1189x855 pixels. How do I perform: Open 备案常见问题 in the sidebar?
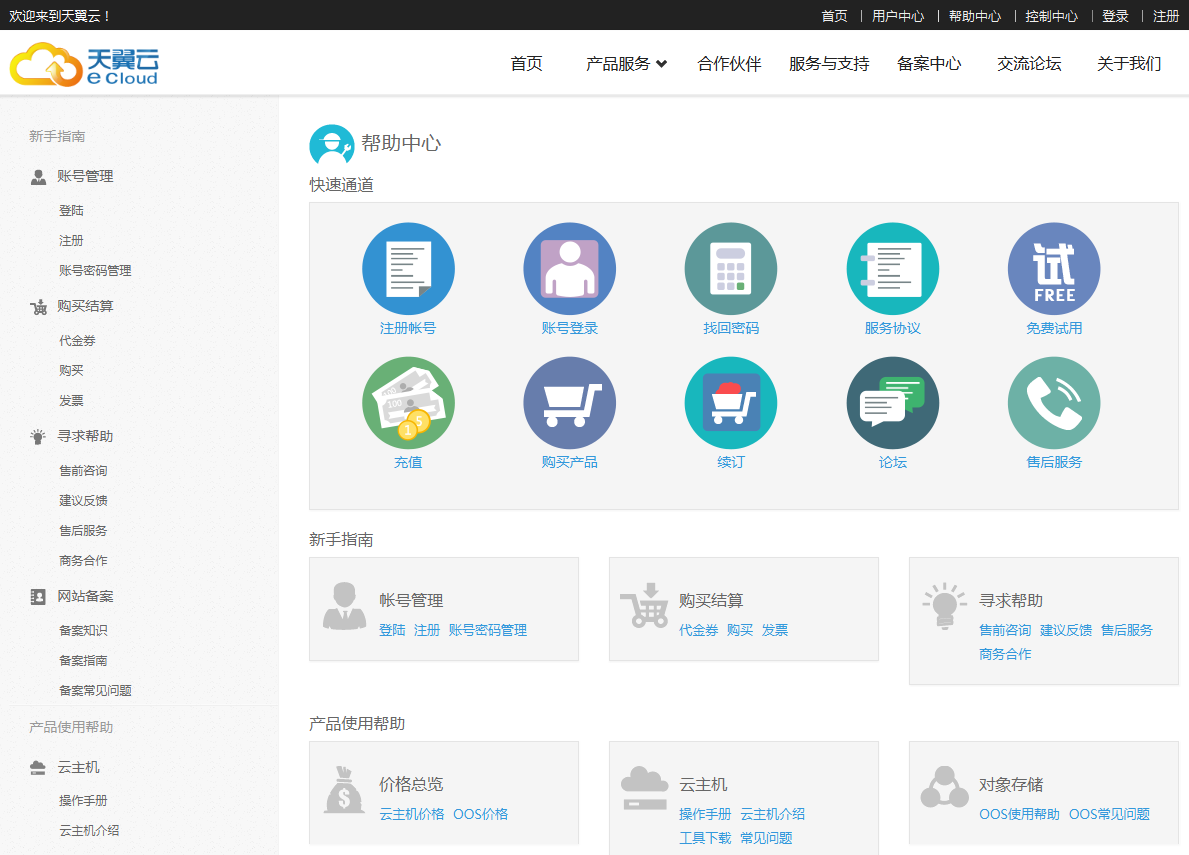95,691
